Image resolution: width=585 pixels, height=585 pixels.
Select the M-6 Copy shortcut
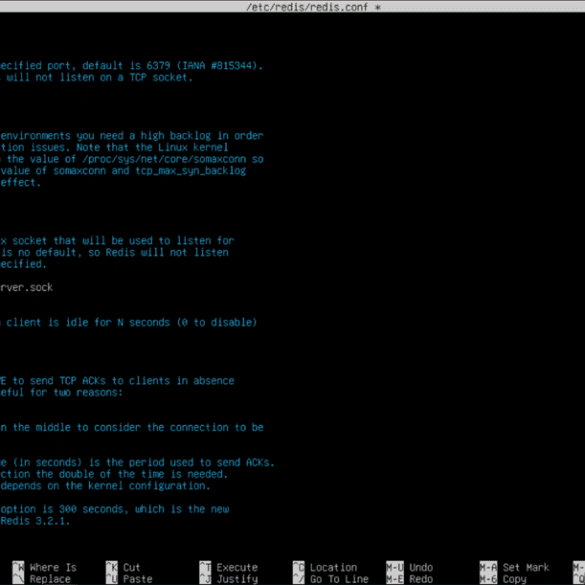(x=503, y=579)
